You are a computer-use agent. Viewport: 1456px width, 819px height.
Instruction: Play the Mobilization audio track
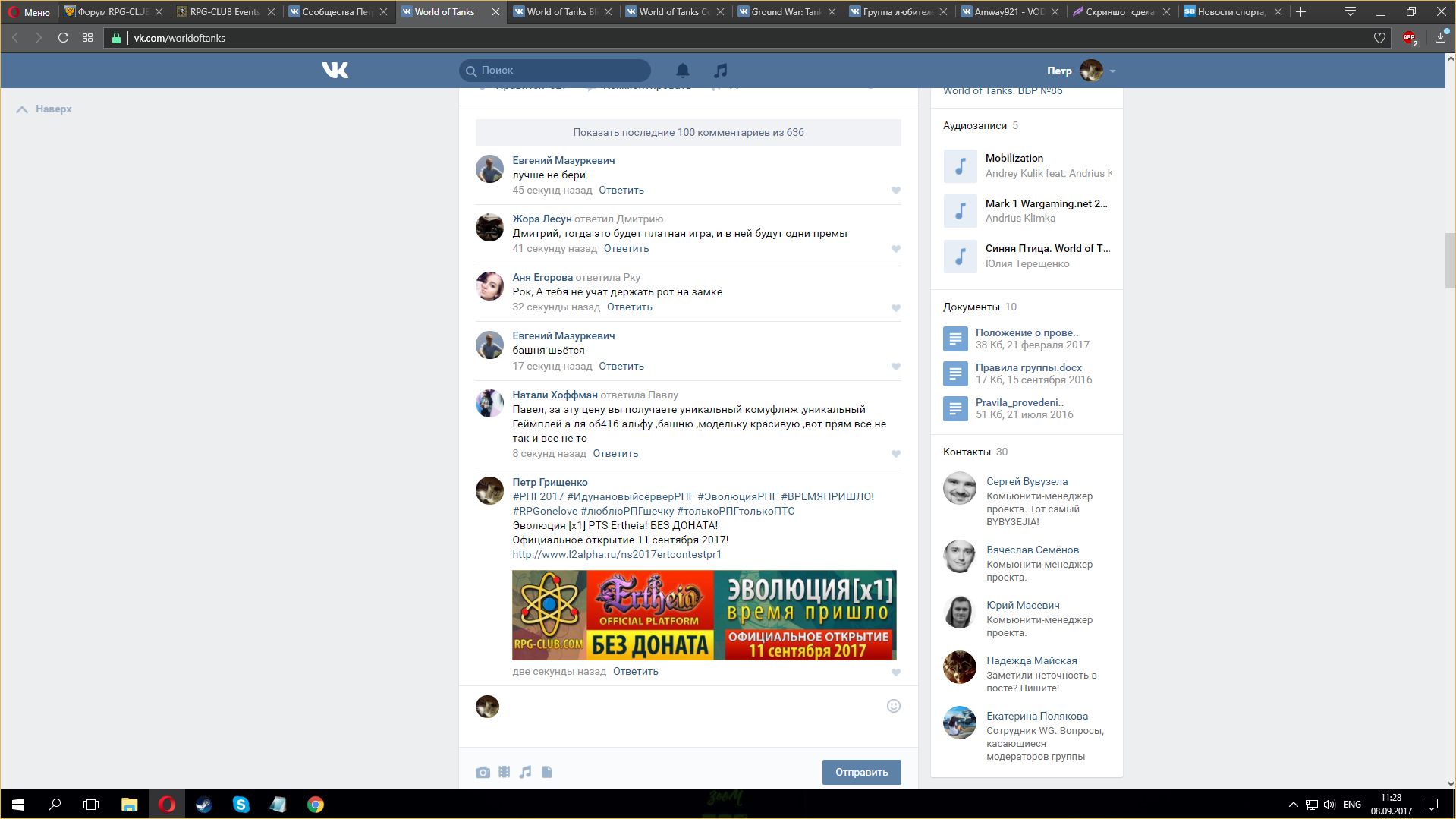pos(960,166)
